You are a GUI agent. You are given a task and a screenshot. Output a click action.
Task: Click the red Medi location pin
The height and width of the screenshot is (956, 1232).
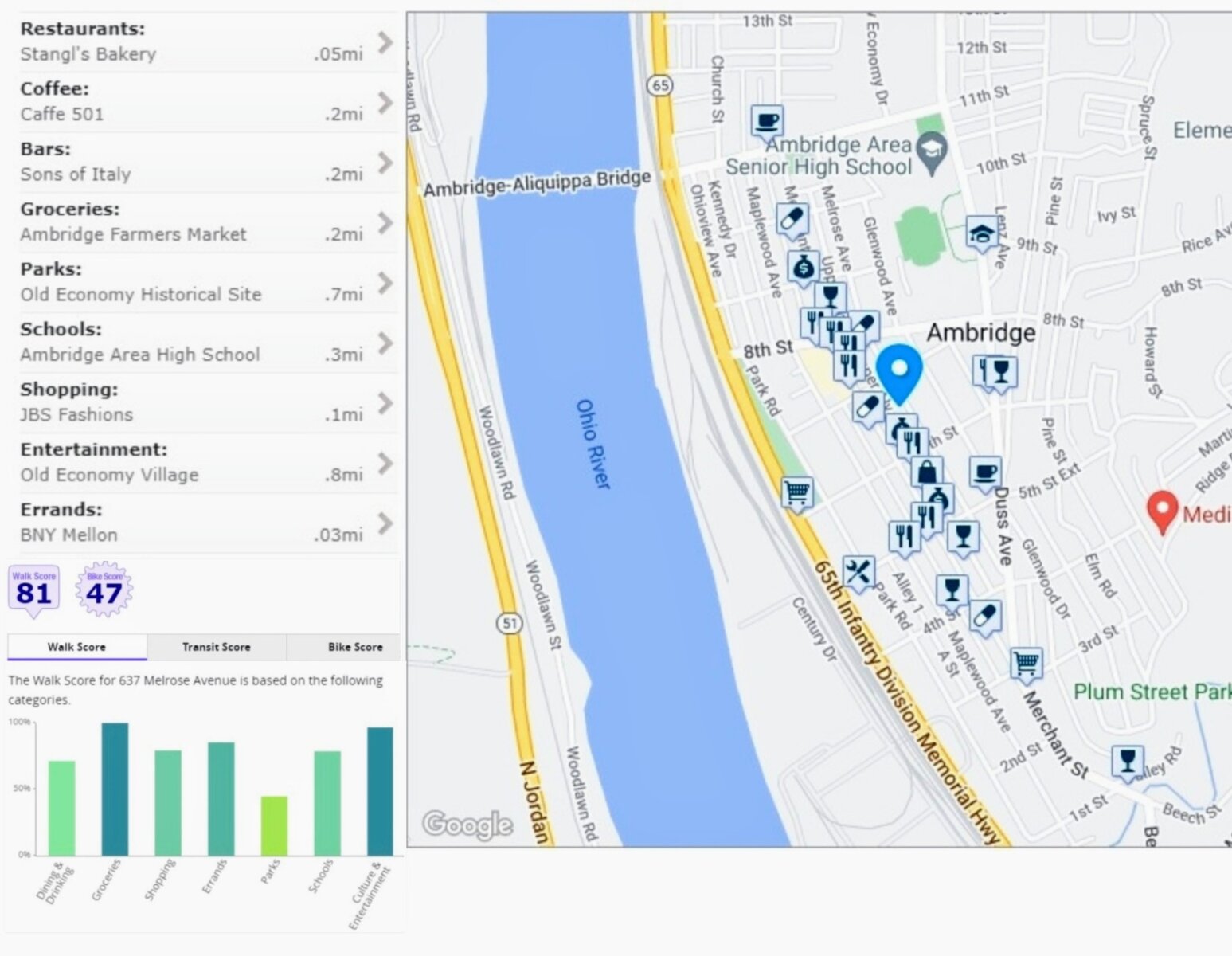tap(1162, 511)
